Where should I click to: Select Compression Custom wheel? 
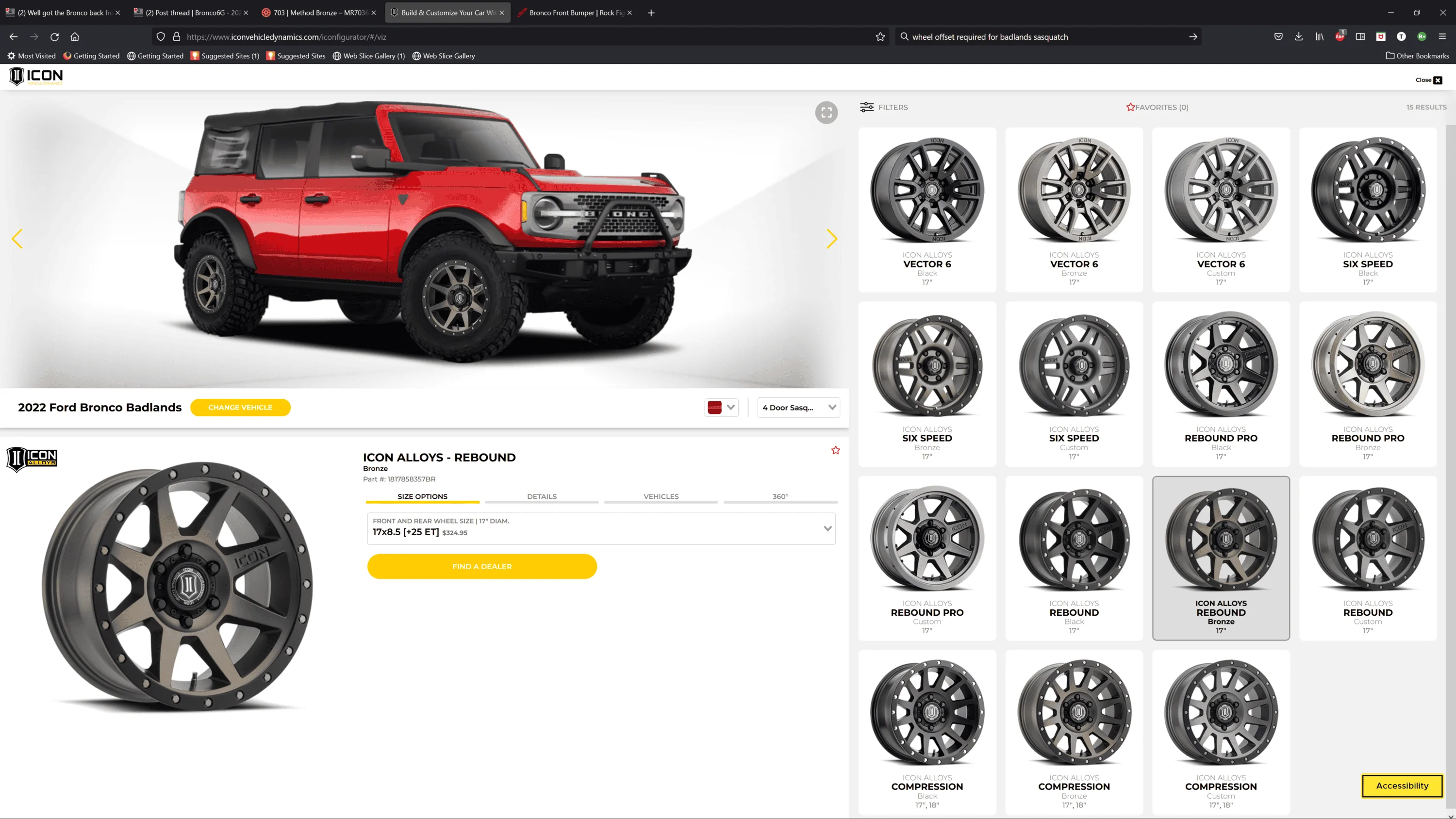click(1221, 732)
